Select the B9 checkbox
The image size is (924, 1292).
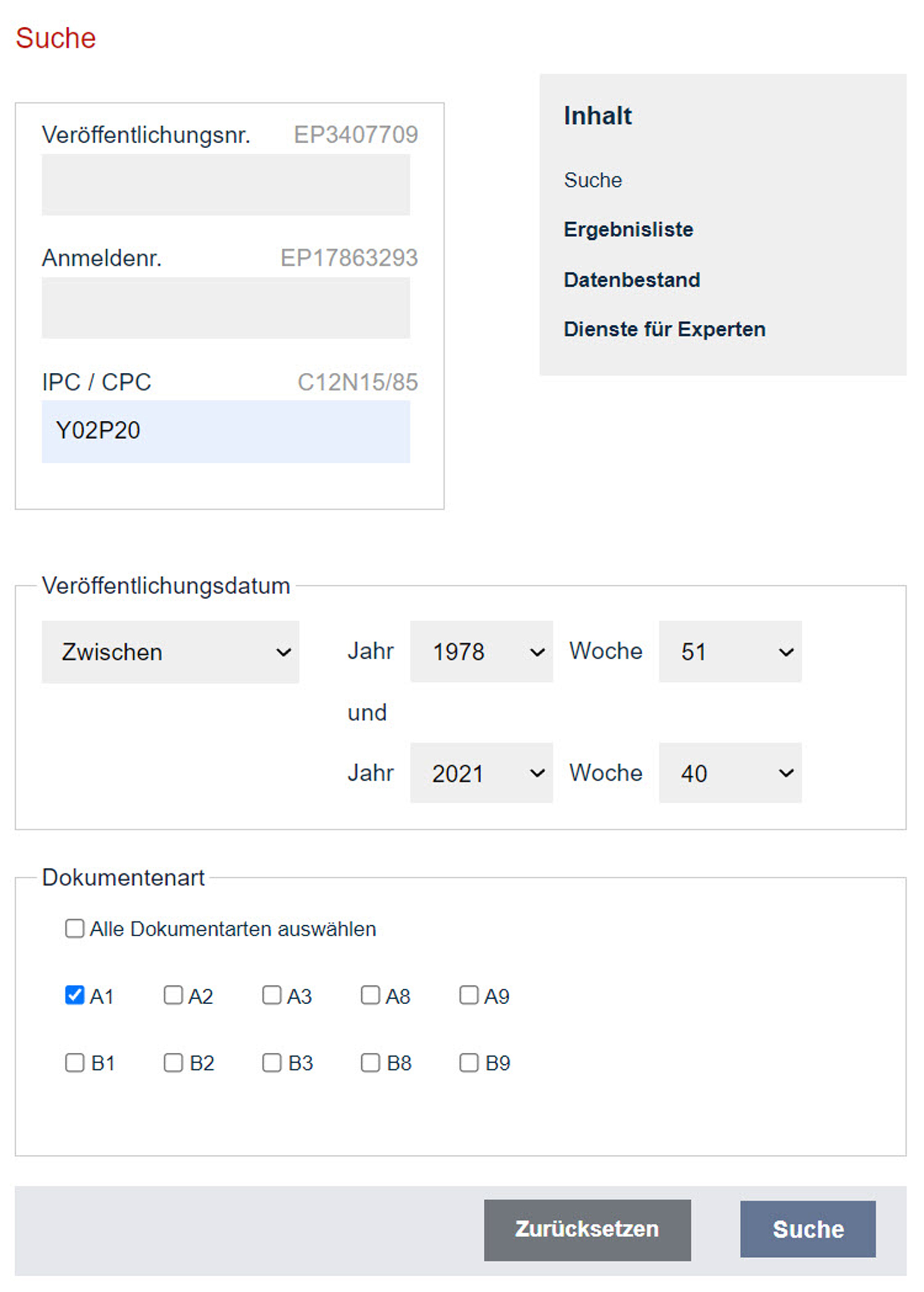click(469, 1062)
